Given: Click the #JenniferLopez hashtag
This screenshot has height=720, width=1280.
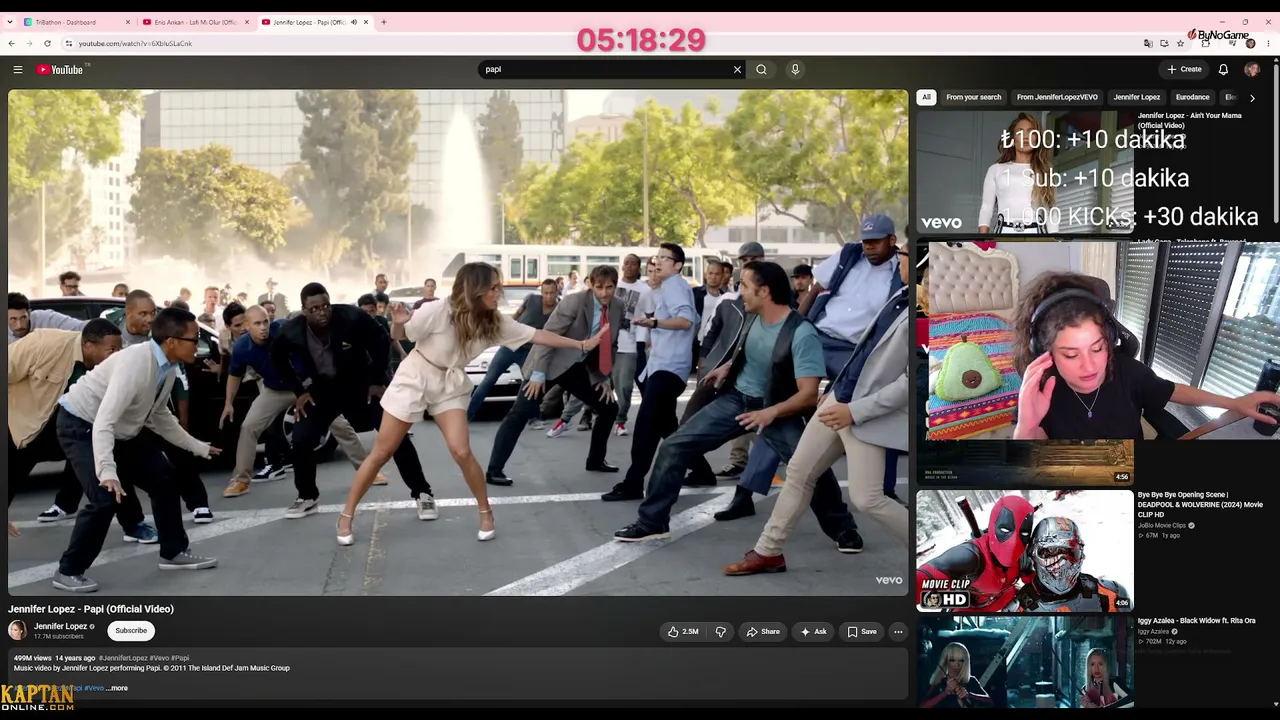Looking at the screenshot, I should click(x=123, y=658).
